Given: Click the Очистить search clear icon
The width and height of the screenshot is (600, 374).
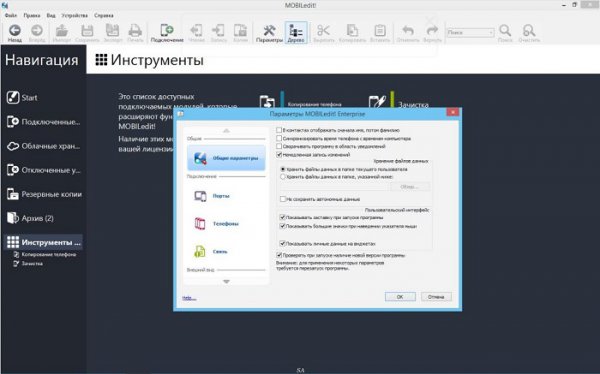Looking at the screenshot, I should [529, 33].
